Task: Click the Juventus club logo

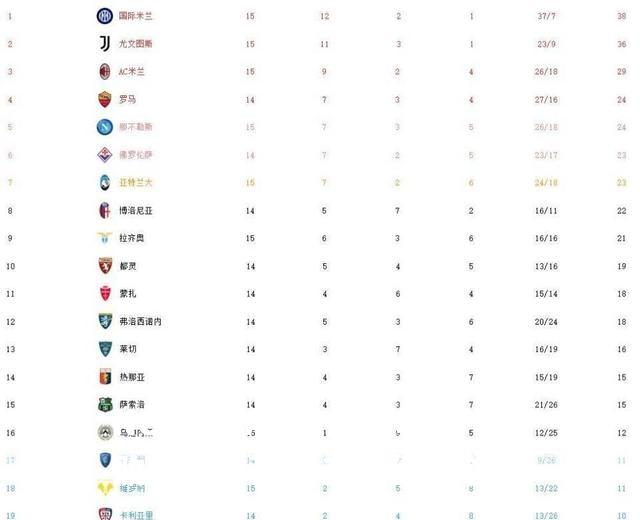Action: click(x=105, y=44)
